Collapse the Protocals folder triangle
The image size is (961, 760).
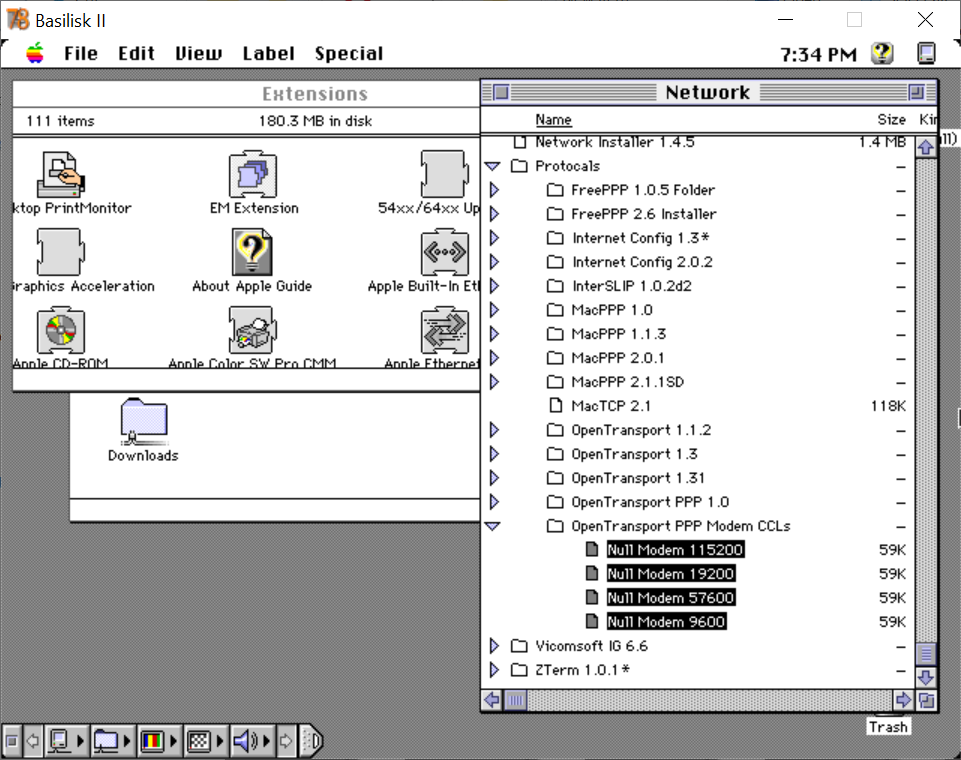493,166
